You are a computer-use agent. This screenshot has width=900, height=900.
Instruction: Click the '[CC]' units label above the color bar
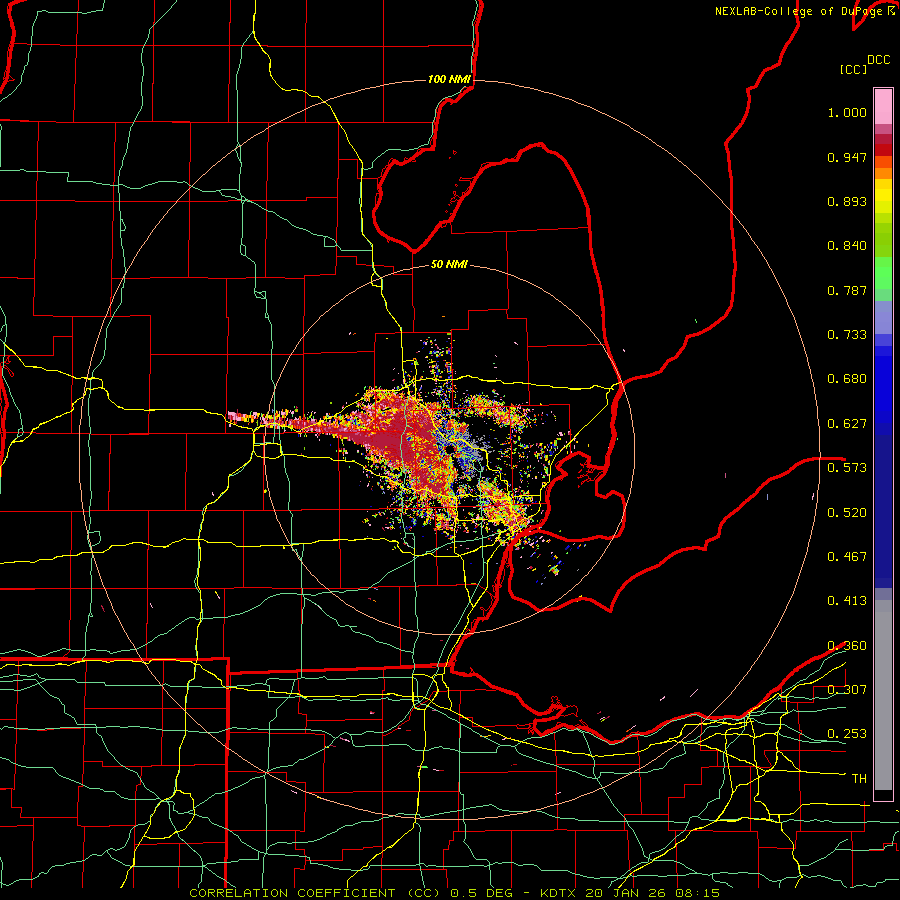click(853, 69)
